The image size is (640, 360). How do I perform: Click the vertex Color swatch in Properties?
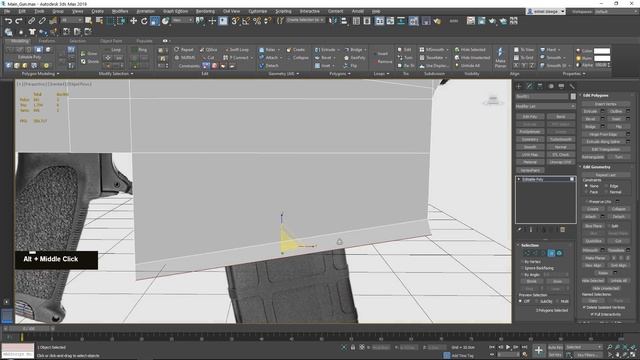[x=602, y=51]
